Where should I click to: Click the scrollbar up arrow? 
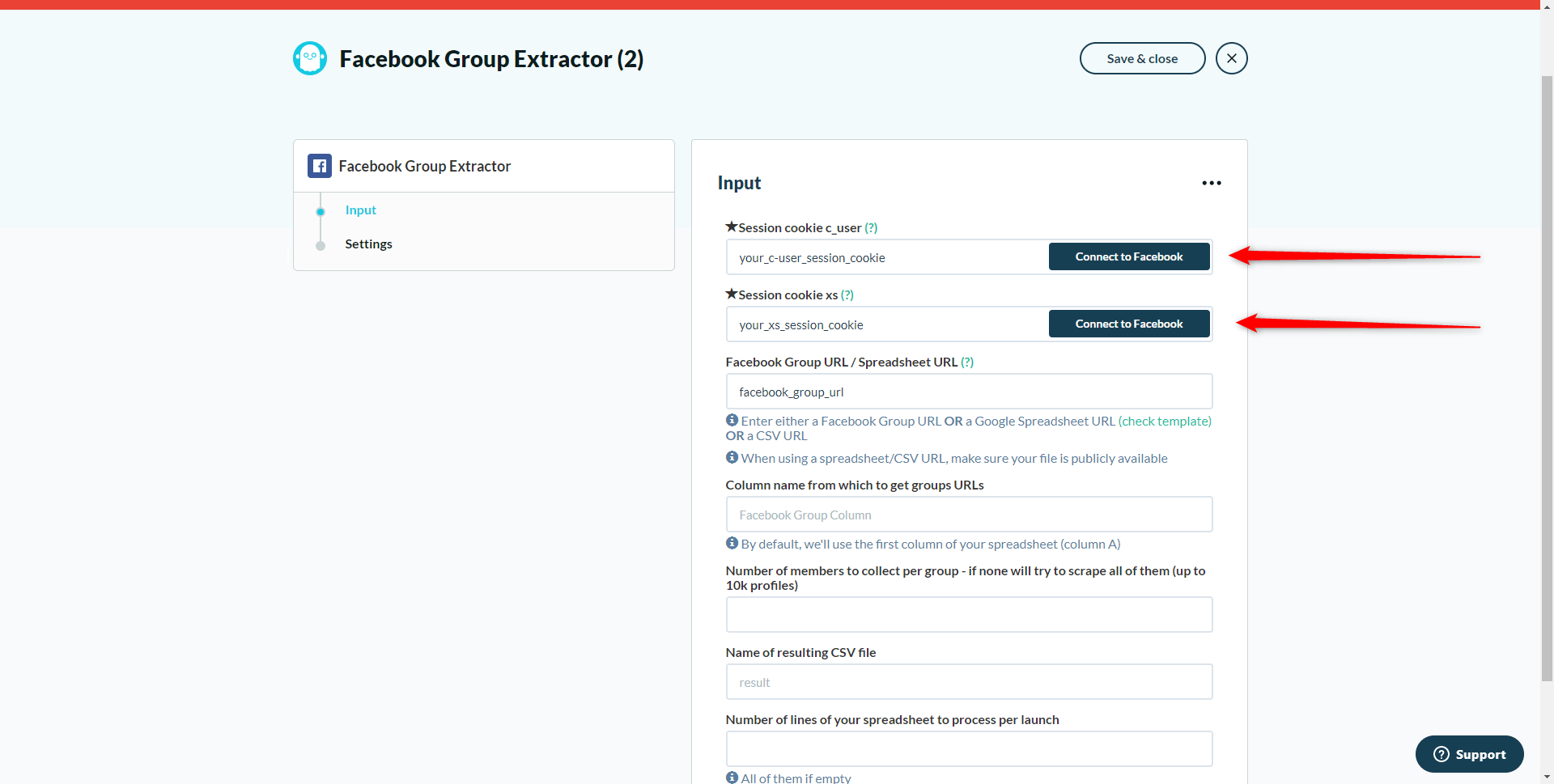(x=1547, y=5)
